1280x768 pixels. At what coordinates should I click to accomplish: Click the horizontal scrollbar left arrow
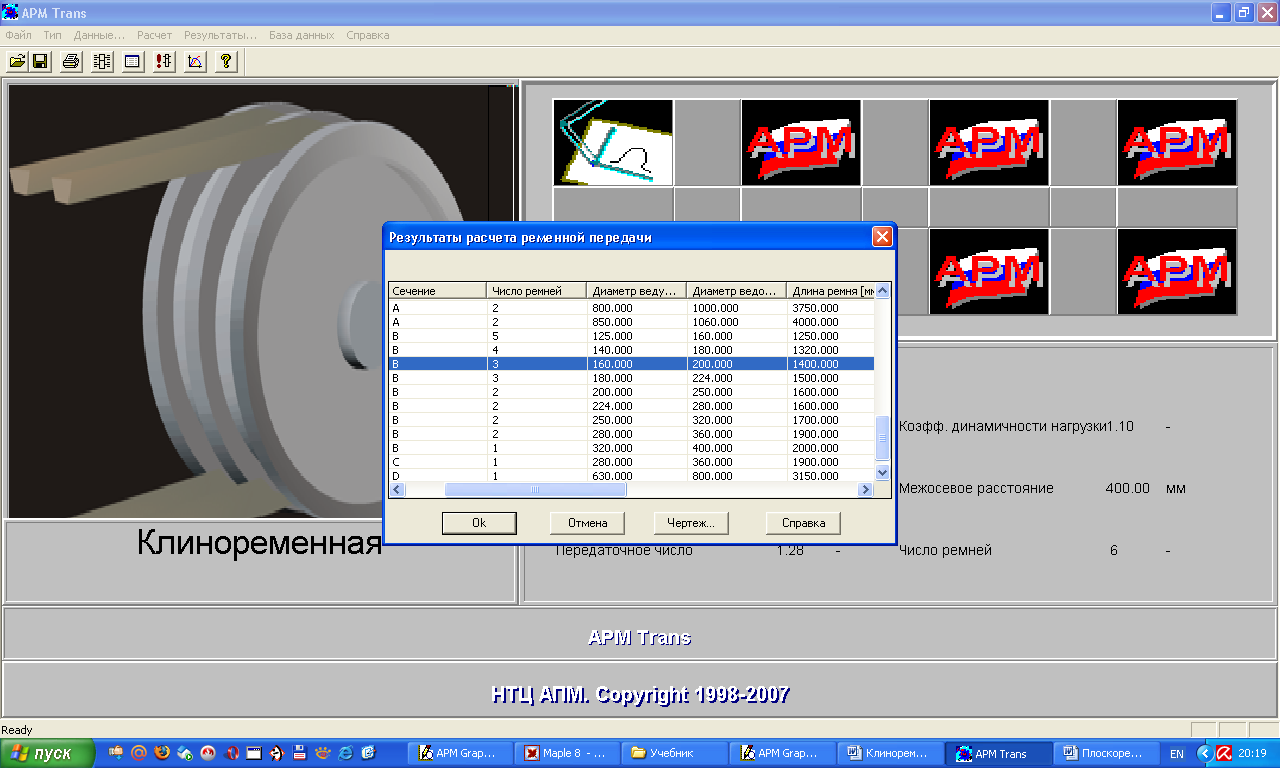coord(396,489)
